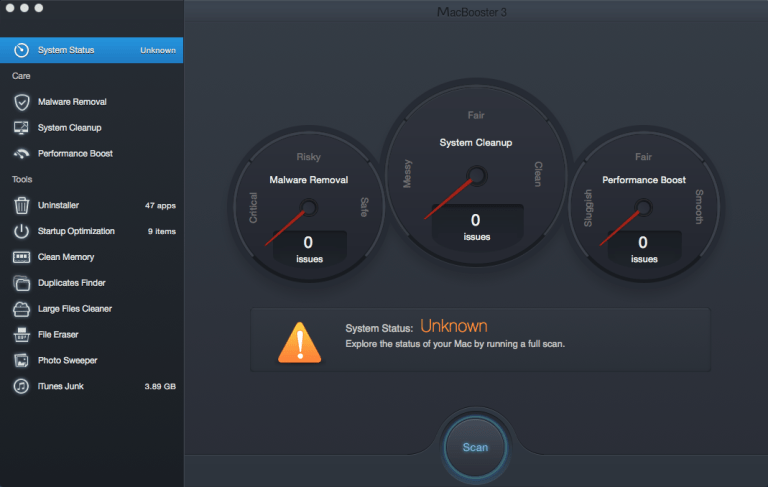The height and width of the screenshot is (487, 768).
Task: Click the 'System Status:' label in panel
Action: 379,328
